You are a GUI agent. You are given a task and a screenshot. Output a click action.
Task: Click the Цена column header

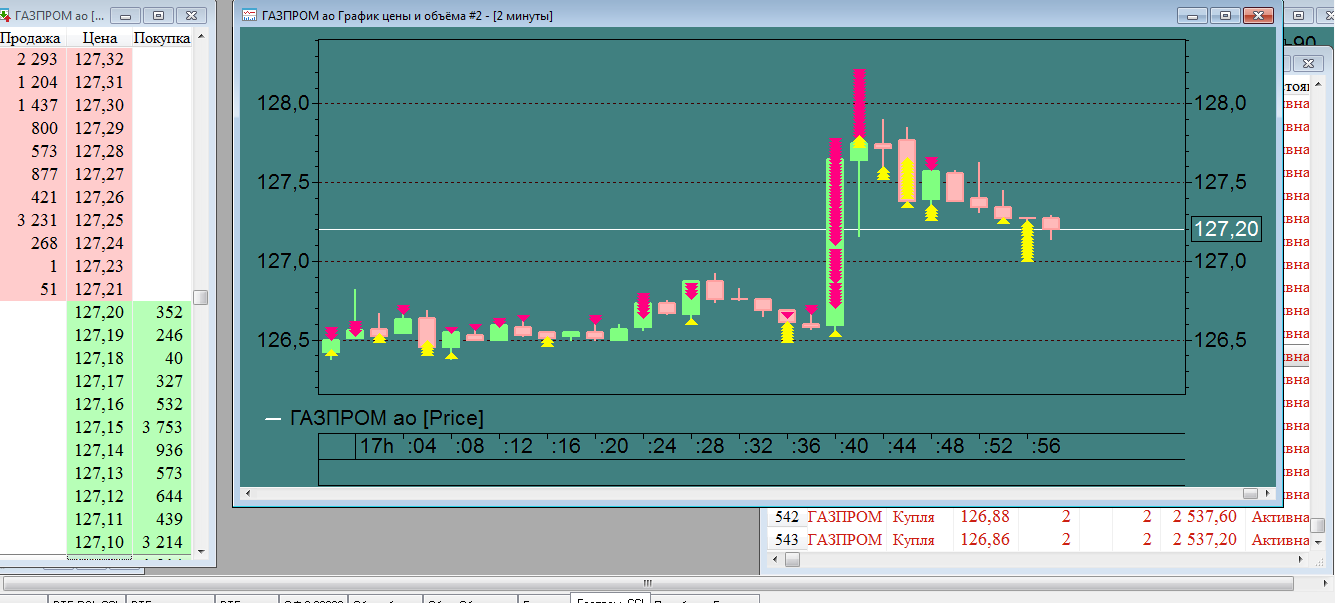(x=99, y=38)
